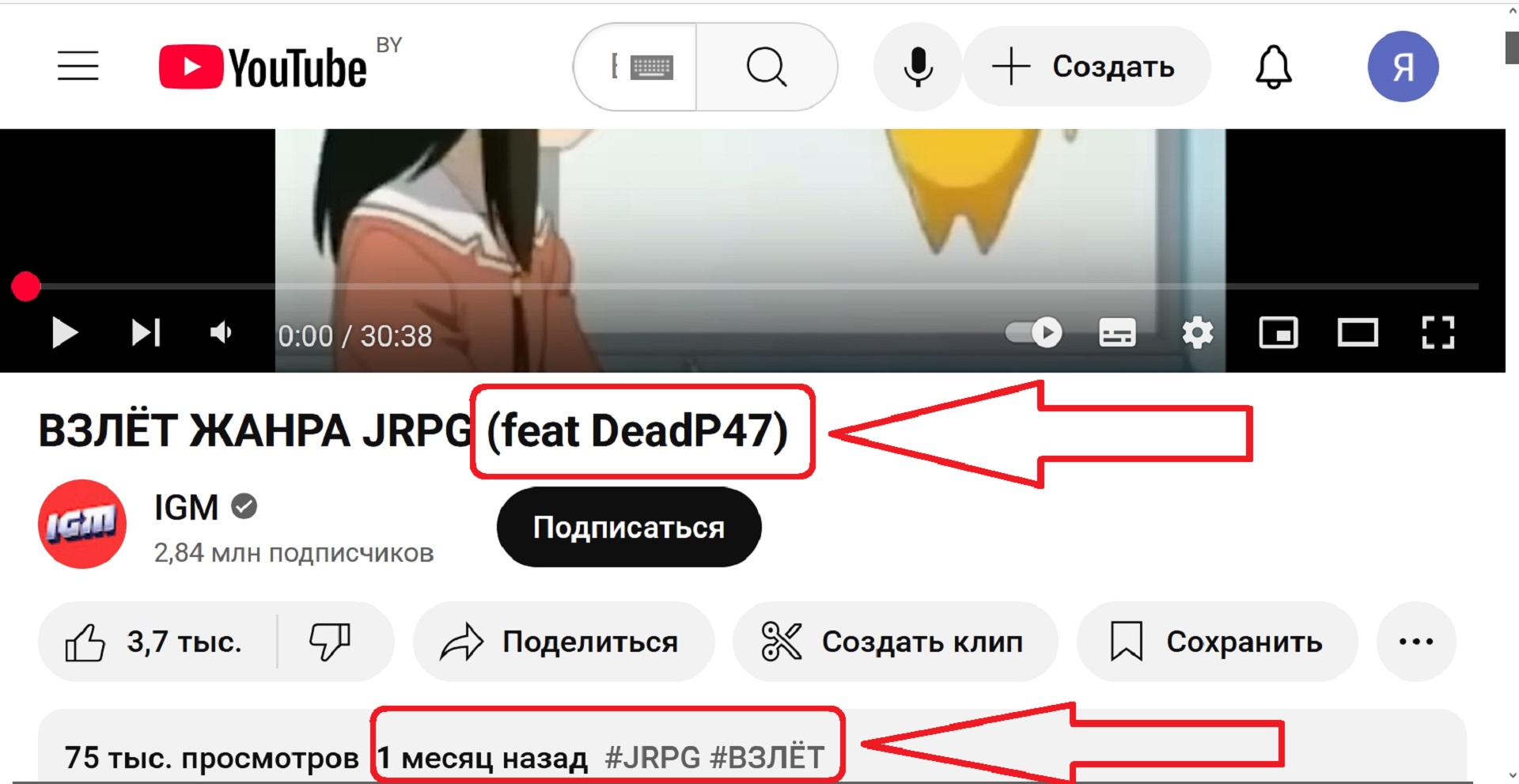Screen dimensions: 1519x784
Task: Go to YouTube home via logo
Action: point(263,66)
